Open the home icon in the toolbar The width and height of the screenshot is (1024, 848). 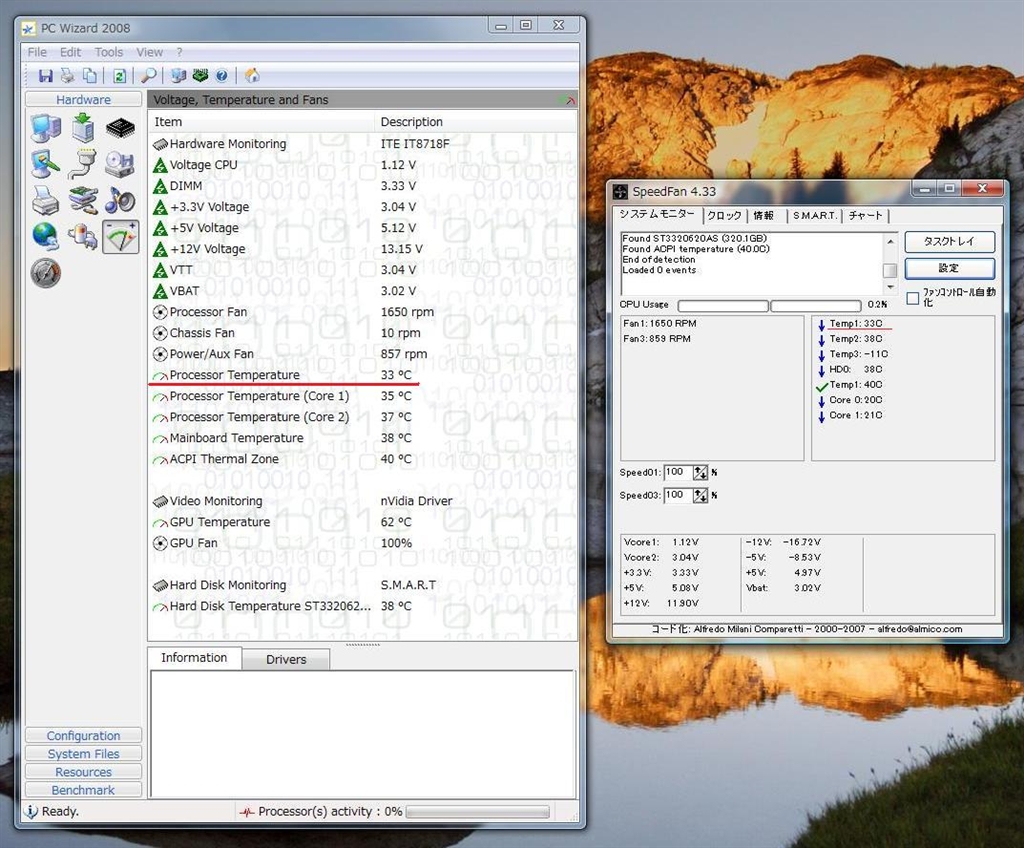point(252,76)
